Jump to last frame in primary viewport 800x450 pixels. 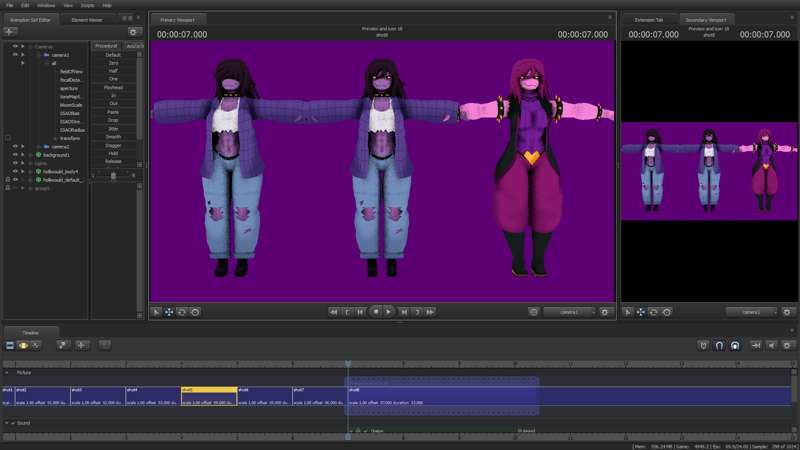(x=431, y=312)
